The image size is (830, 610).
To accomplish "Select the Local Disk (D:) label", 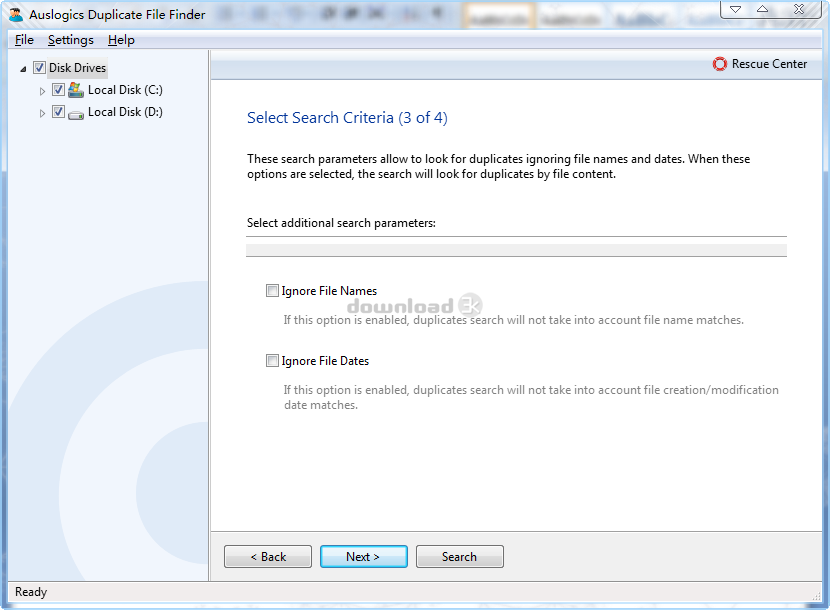I will click(125, 112).
